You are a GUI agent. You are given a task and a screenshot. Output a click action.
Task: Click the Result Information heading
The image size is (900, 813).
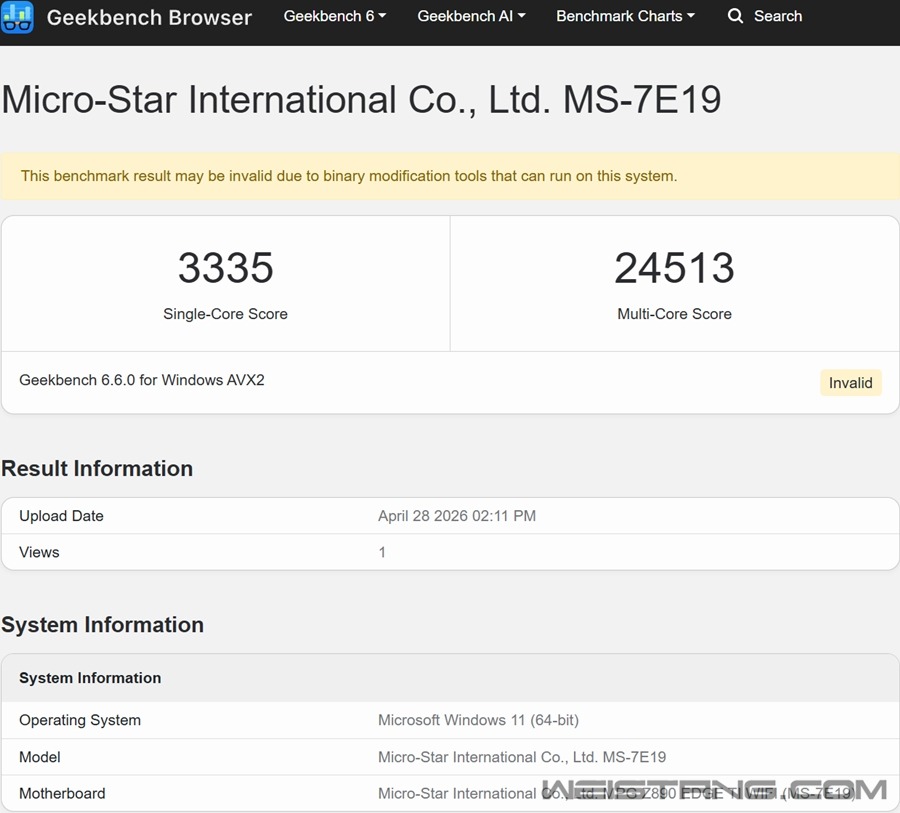click(x=97, y=469)
